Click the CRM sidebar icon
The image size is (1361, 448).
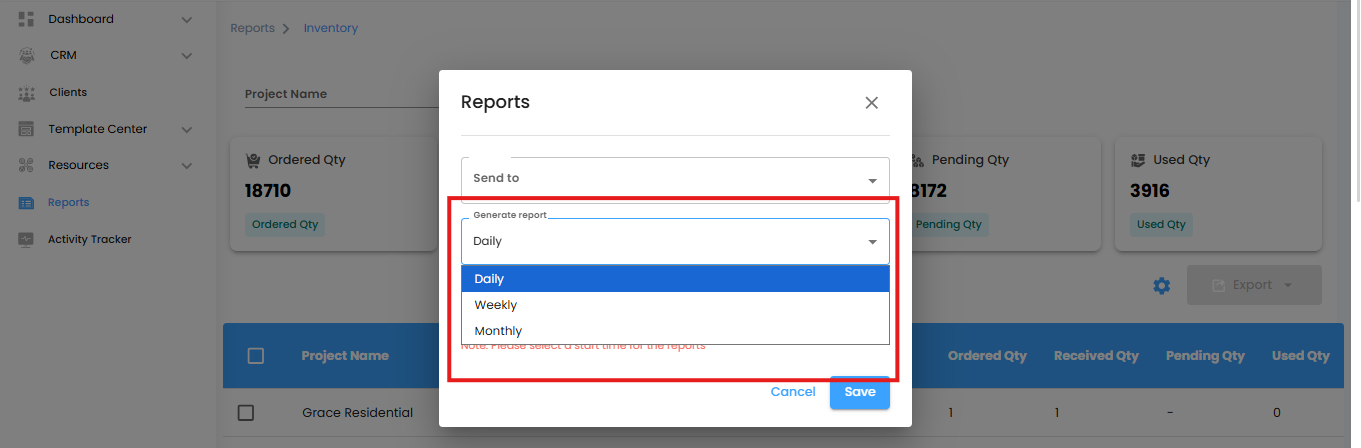(x=27, y=56)
